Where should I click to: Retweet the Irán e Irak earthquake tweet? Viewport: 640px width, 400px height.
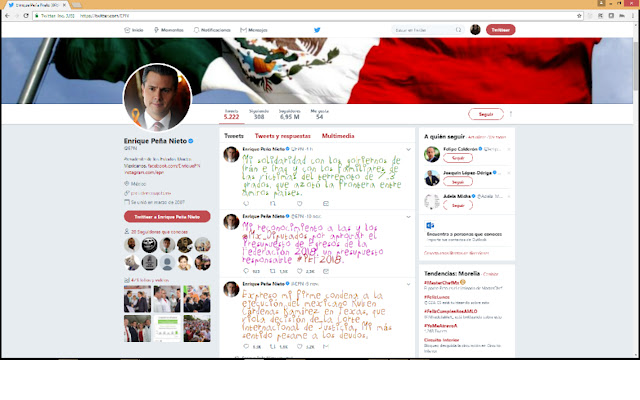point(273,203)
